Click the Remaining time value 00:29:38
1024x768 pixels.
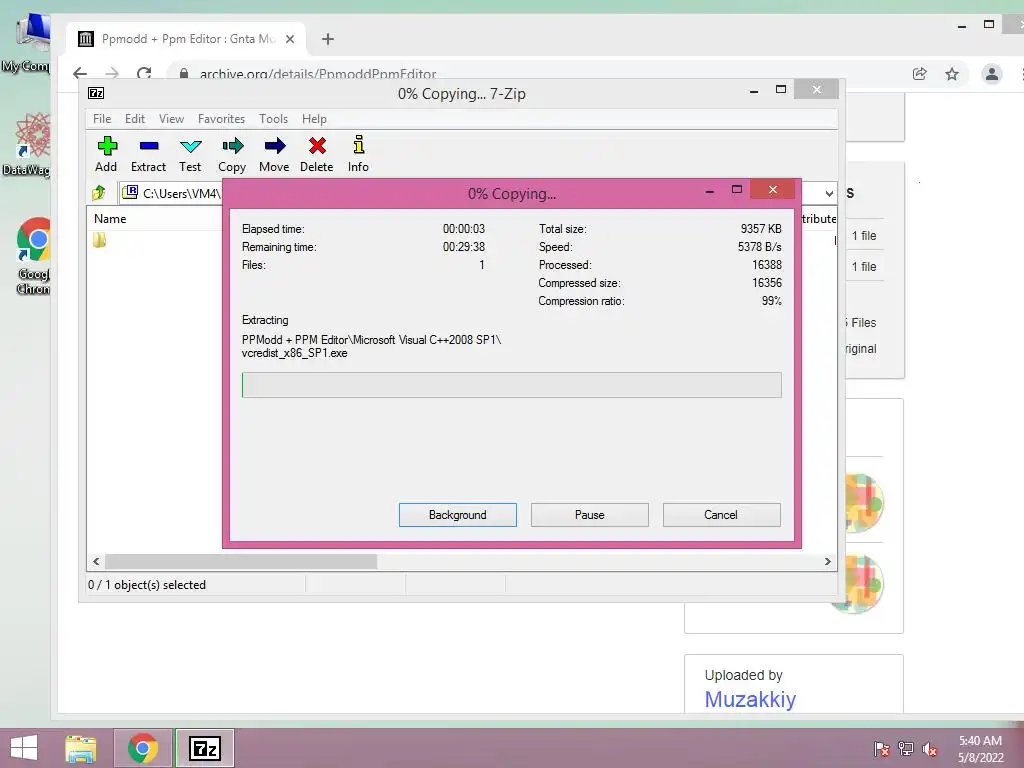464,247
